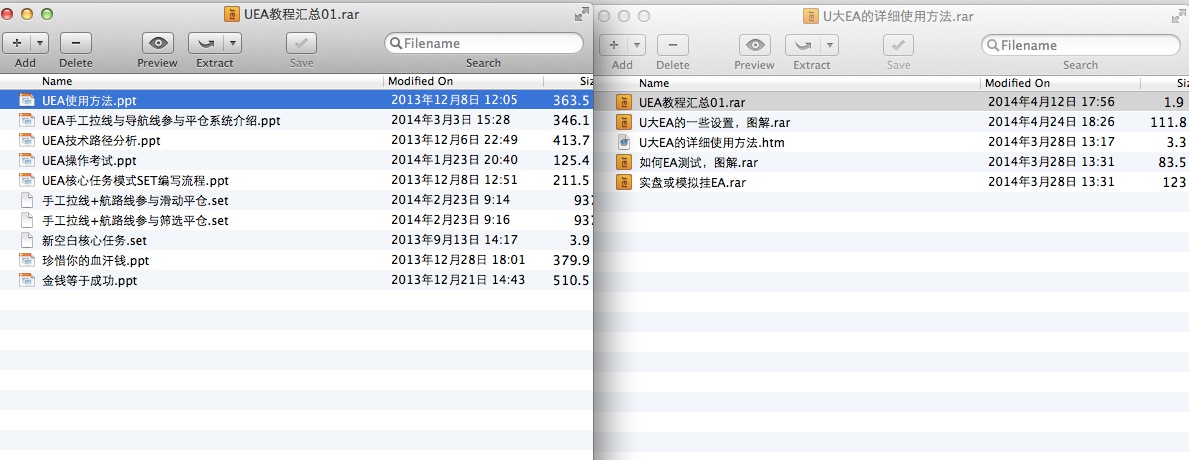This screenshot has height=460, width=1189.
Task: Click title bar rar icon of UEA教程汇总01.rar
Action: coord(231,14)
